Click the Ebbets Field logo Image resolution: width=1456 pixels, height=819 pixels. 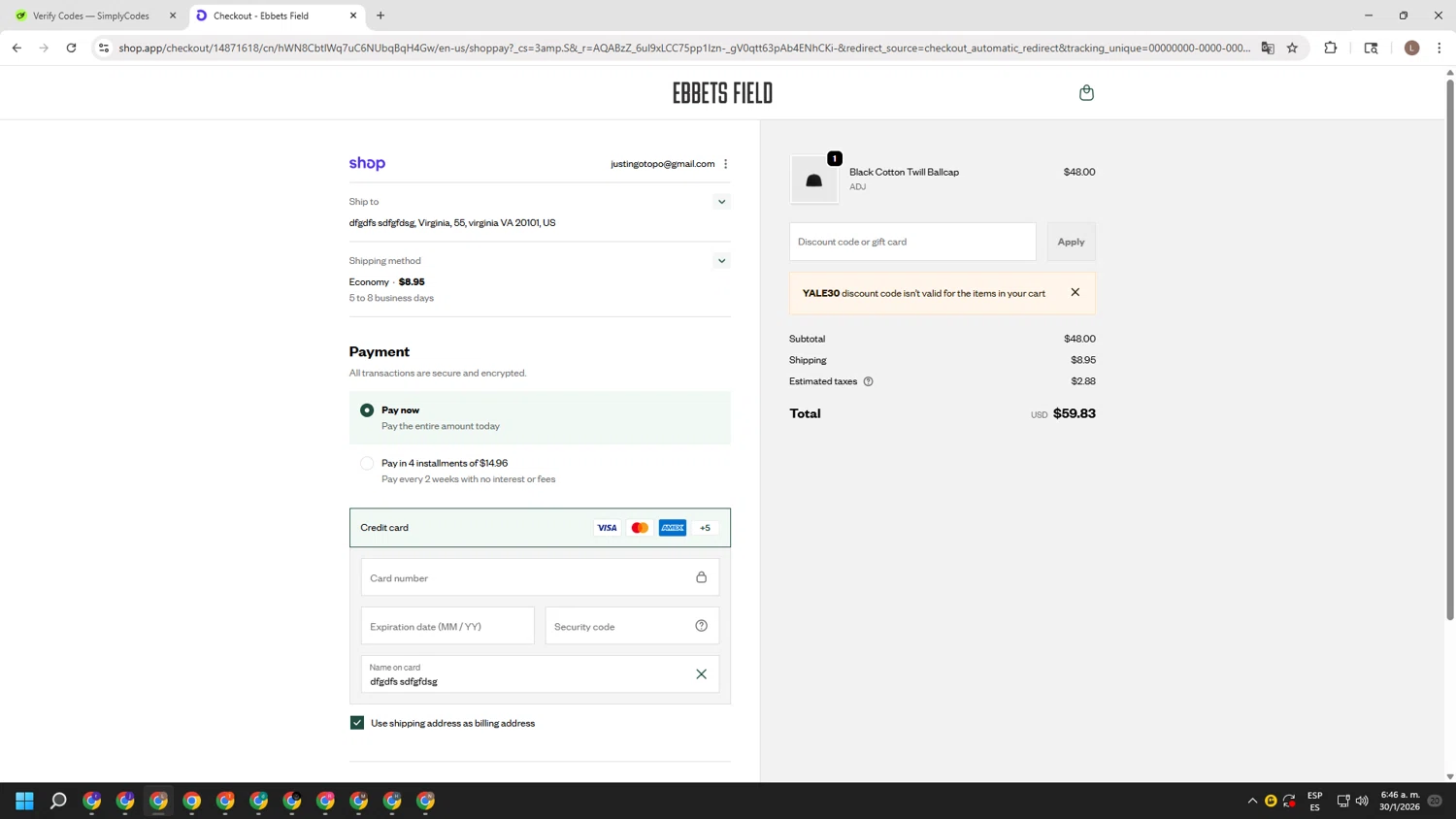[722, 93]
